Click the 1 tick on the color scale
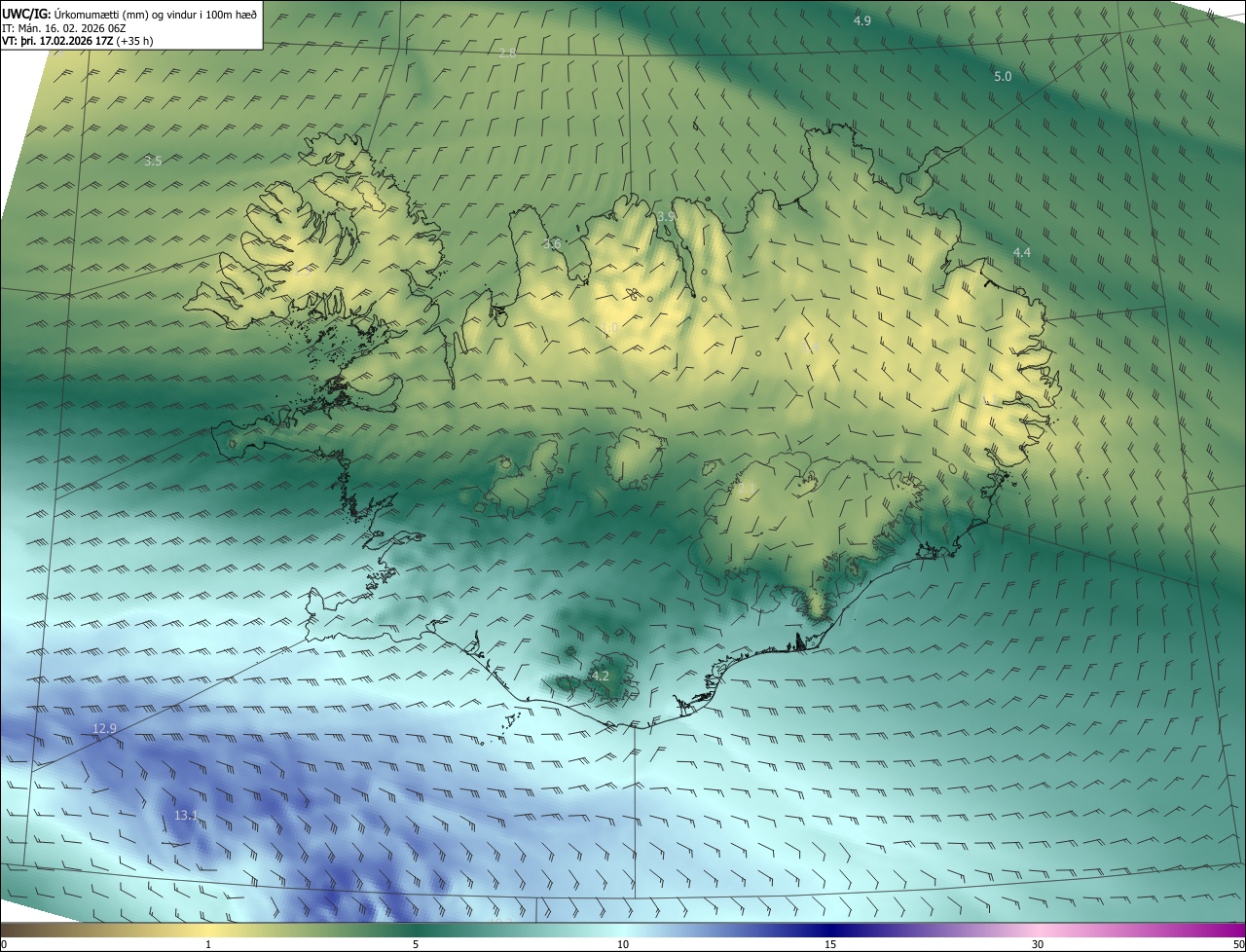 (208, 944)
